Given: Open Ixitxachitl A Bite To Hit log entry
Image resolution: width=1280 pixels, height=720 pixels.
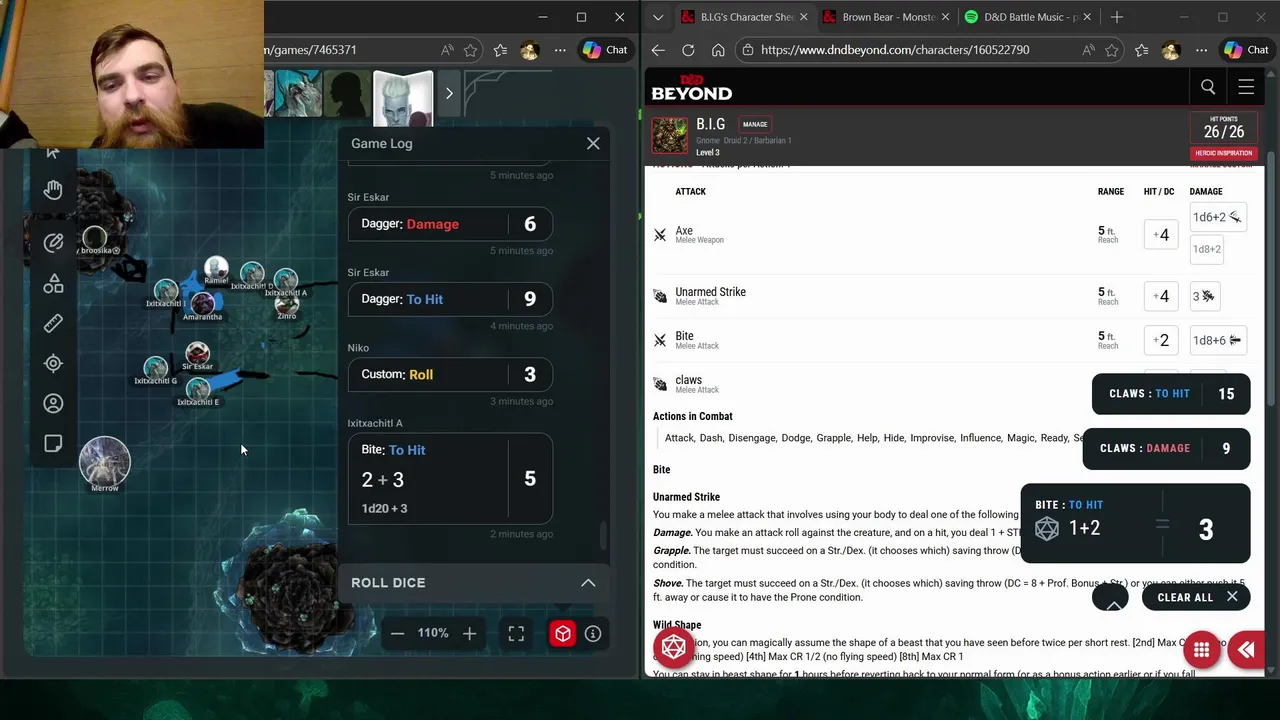Looking at the screenshot, I should point(450,479).
